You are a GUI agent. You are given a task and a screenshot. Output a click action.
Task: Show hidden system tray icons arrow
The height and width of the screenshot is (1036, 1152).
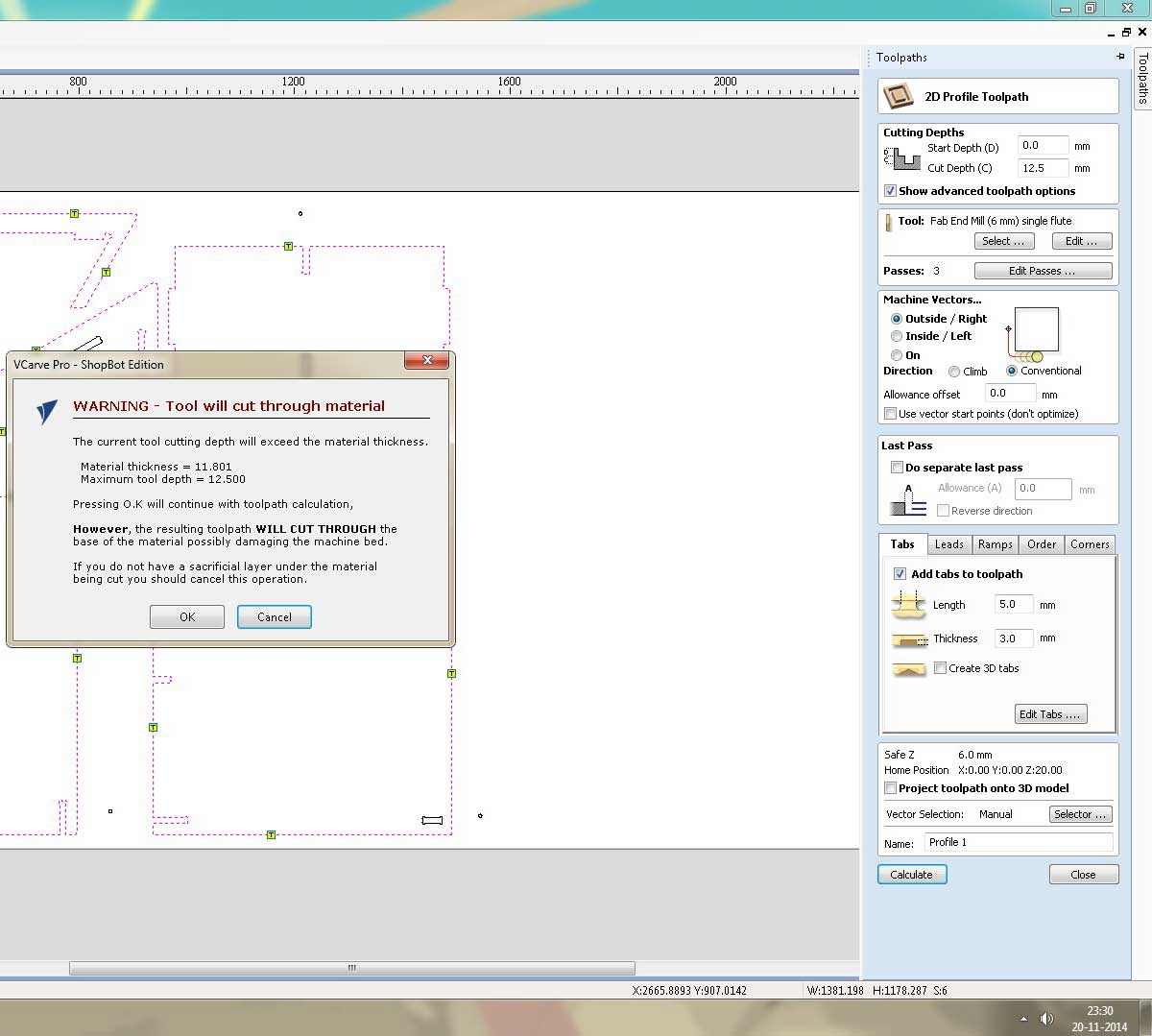point(1023,1019)
